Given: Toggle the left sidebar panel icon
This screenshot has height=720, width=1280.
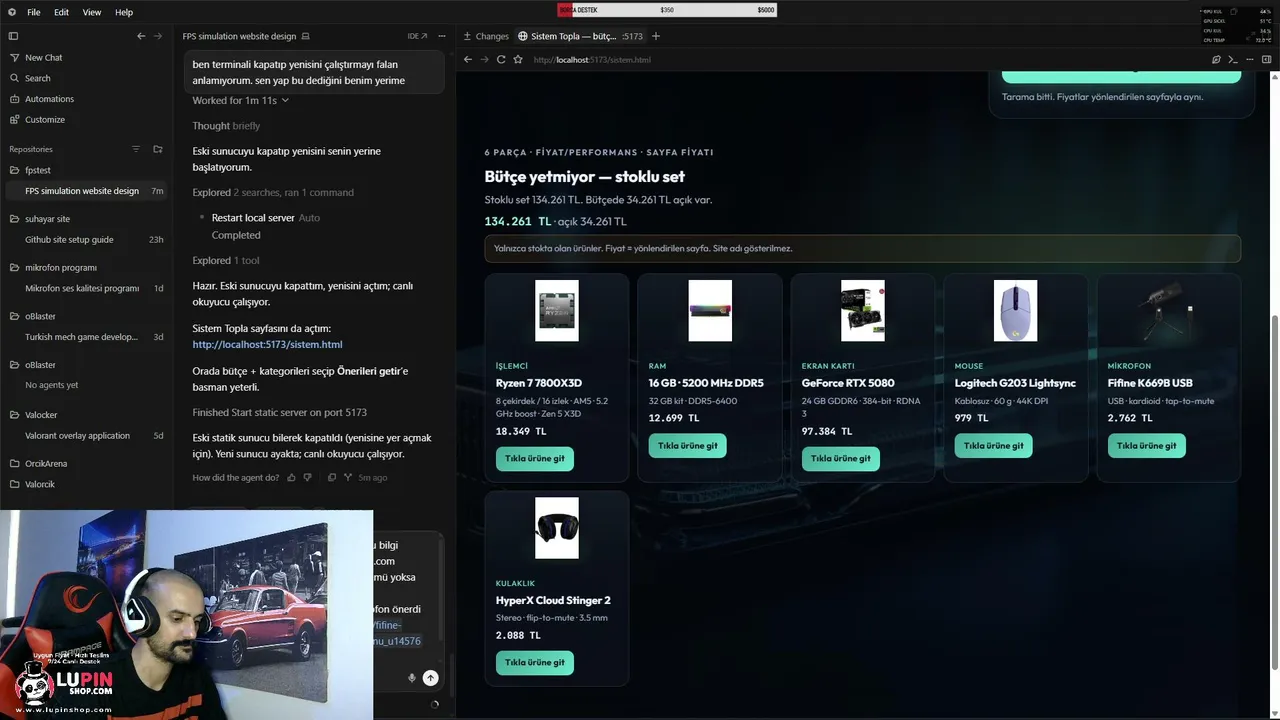Looking at the screenshot, I should pyautogui.click(x=13, y=36).
